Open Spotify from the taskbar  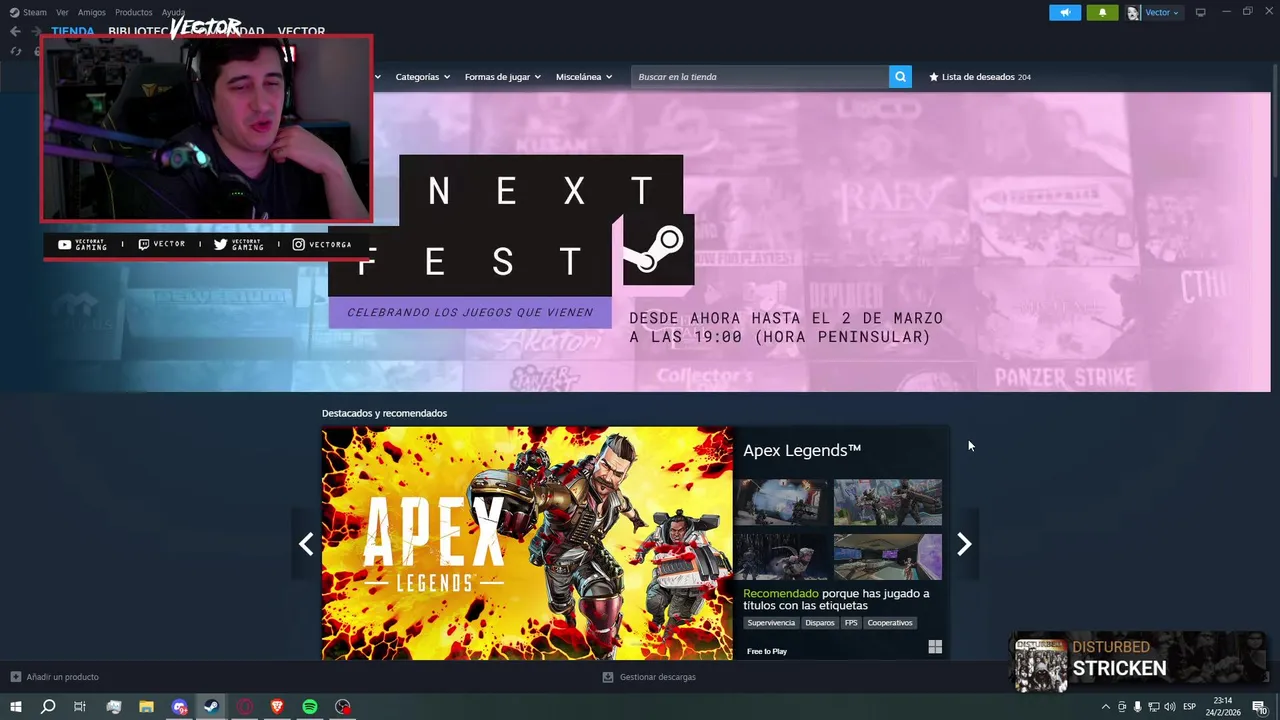310,706
